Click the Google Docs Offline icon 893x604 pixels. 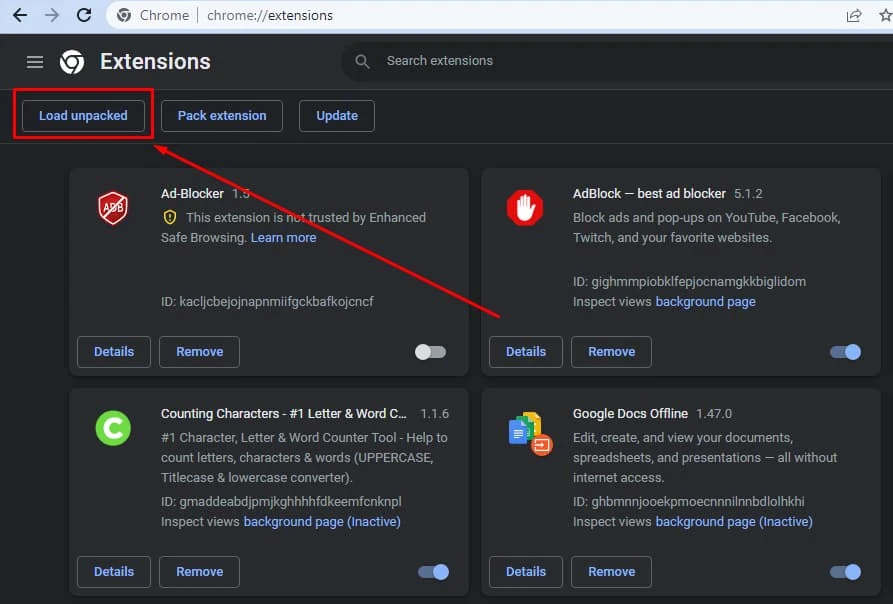[x=530, y=434]
